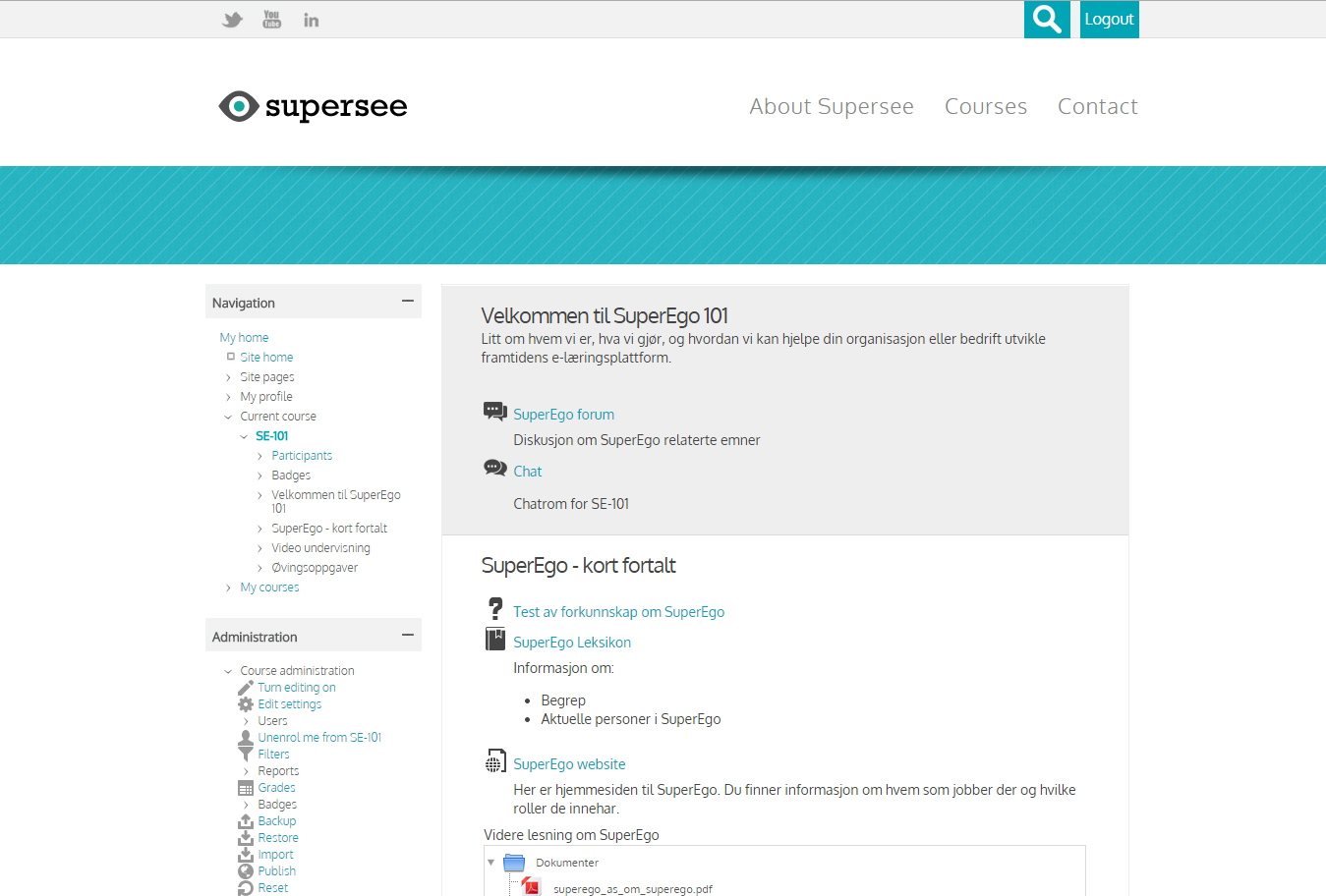1326x896 pixels.
Task: Open the Twitter social icon
Action: pos(232,20)
